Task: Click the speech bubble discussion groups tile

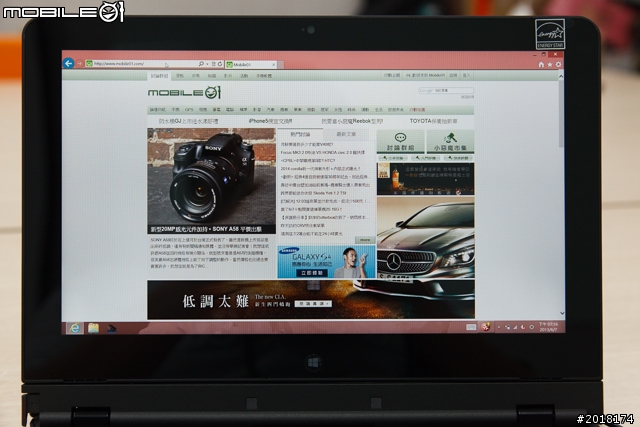Action: [x=400, y=141]
